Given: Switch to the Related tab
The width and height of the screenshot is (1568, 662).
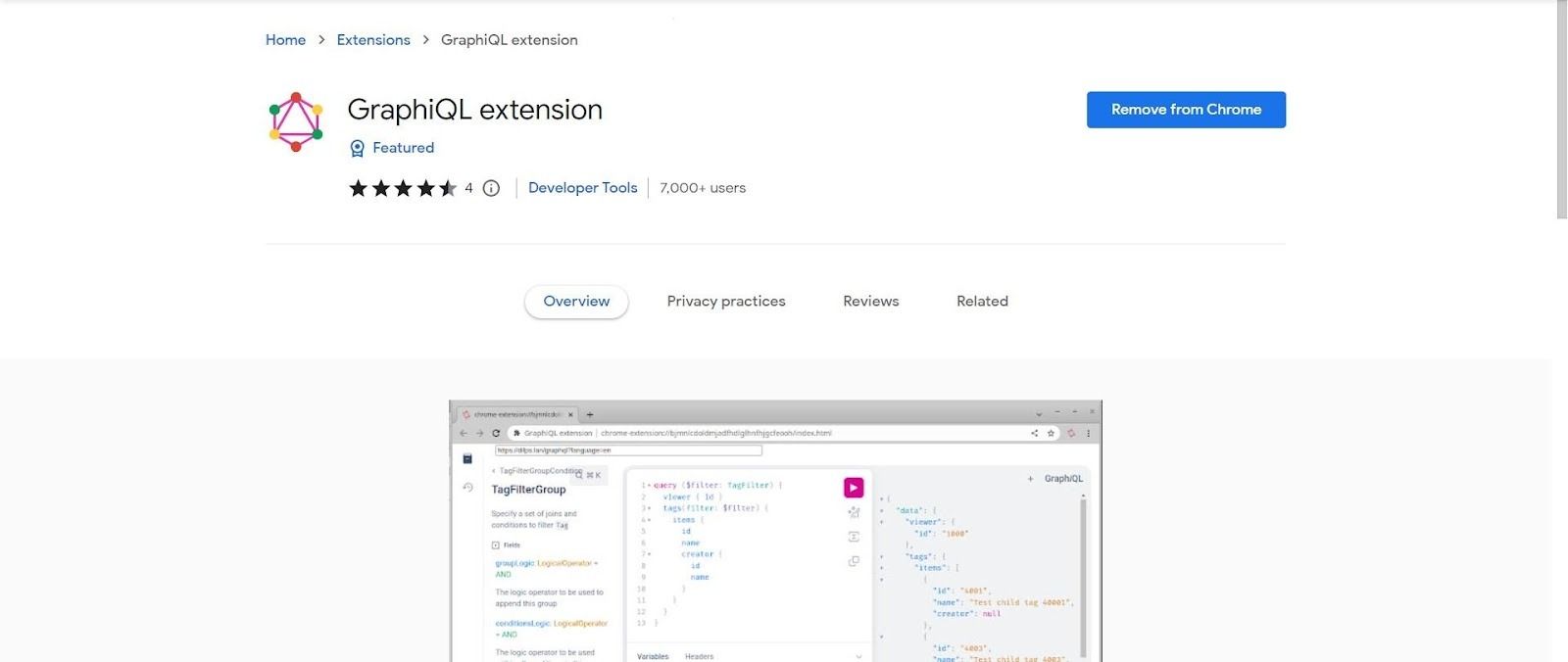Looking at the screenshot, I should (982, 302).
